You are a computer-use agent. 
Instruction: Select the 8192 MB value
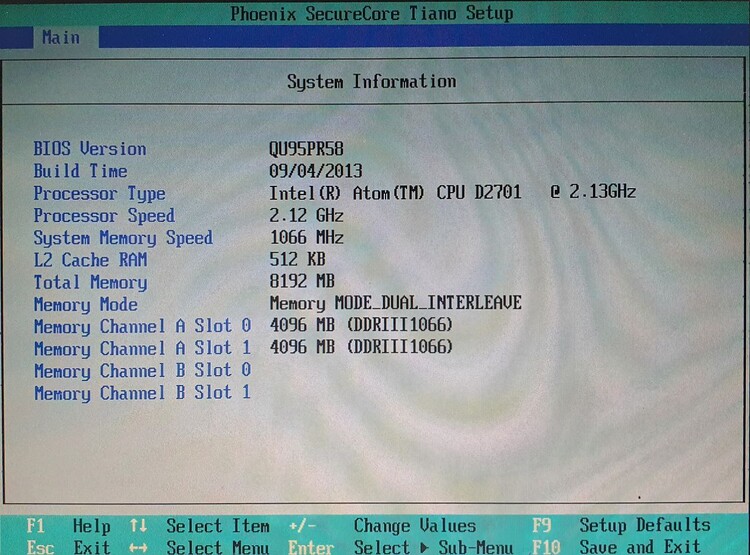(x=302, y=281)
